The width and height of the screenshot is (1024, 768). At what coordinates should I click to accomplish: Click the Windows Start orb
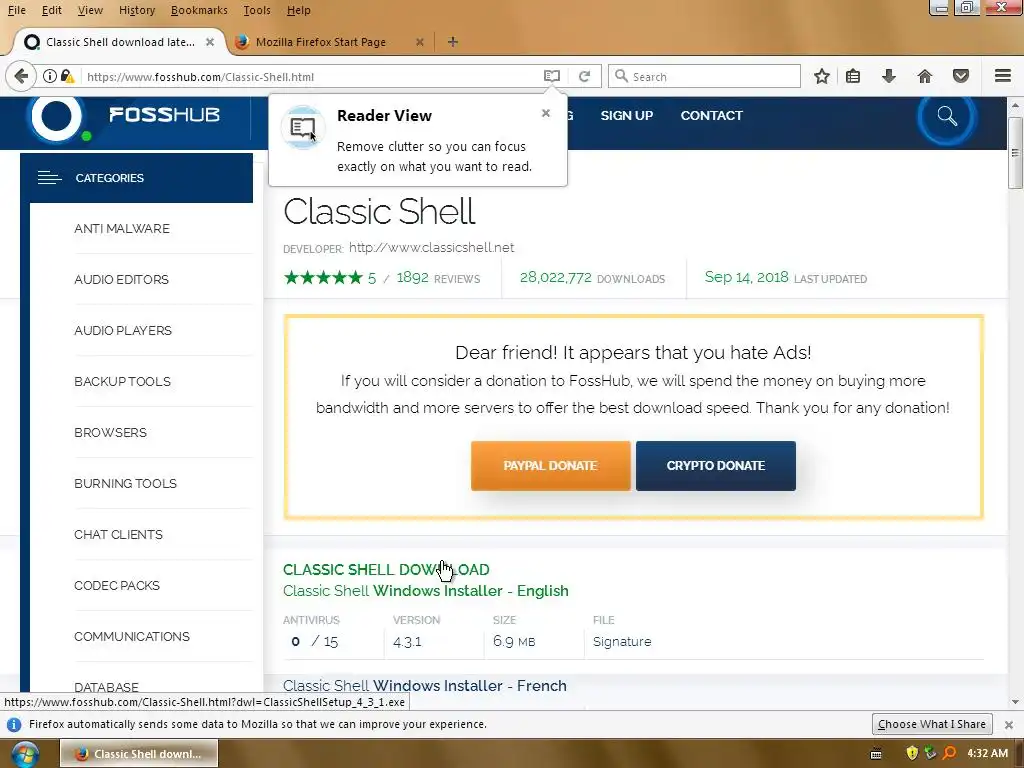pyautogui.click(x=24, y=754)
